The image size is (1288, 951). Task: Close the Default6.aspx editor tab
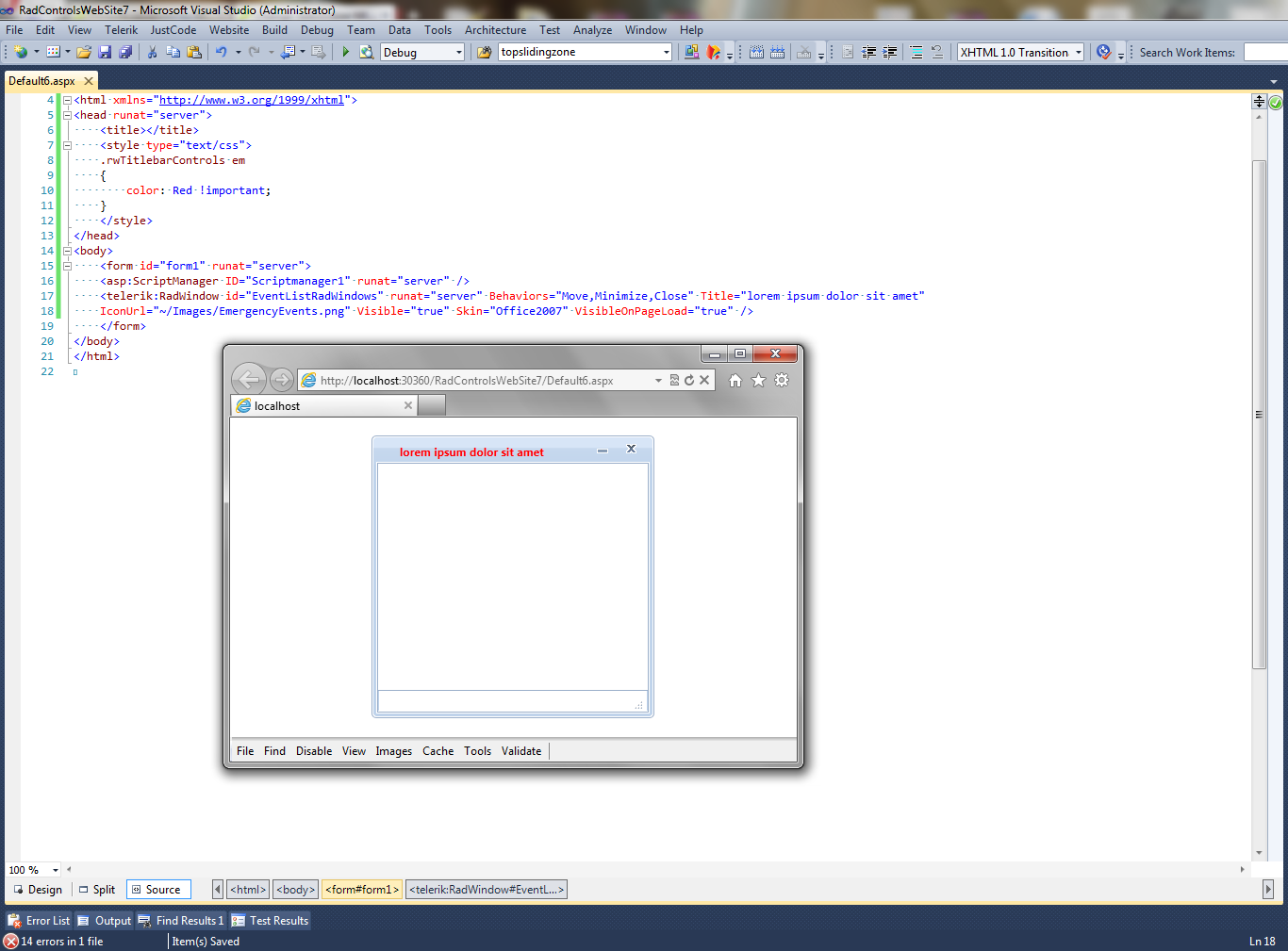(x=89, y=81)
